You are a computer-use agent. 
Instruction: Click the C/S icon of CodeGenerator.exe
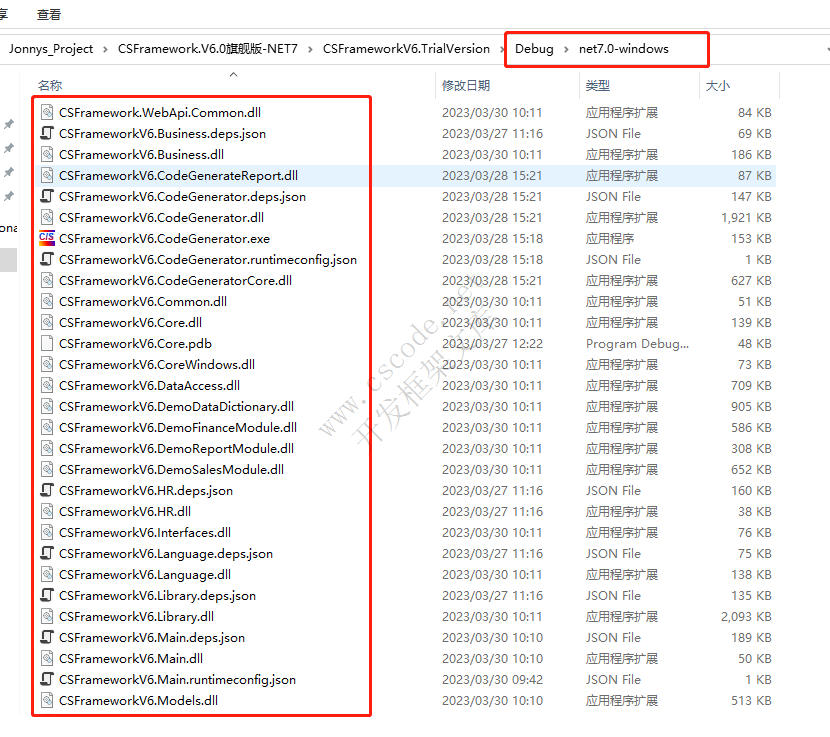[x=47, y=238]
